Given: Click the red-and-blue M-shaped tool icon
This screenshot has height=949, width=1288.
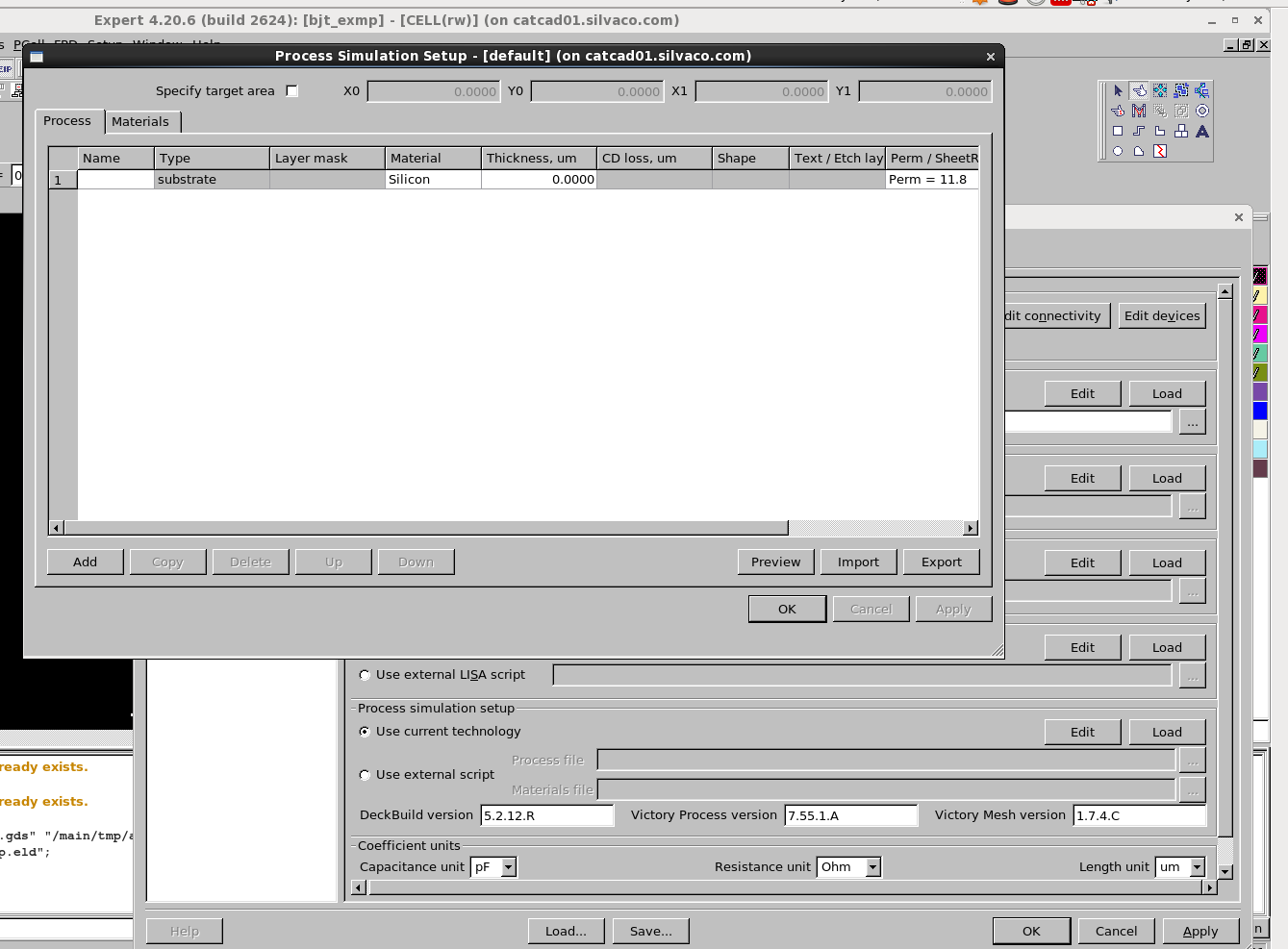Looking at the screenshot, I should click(x=1139, y=112).
